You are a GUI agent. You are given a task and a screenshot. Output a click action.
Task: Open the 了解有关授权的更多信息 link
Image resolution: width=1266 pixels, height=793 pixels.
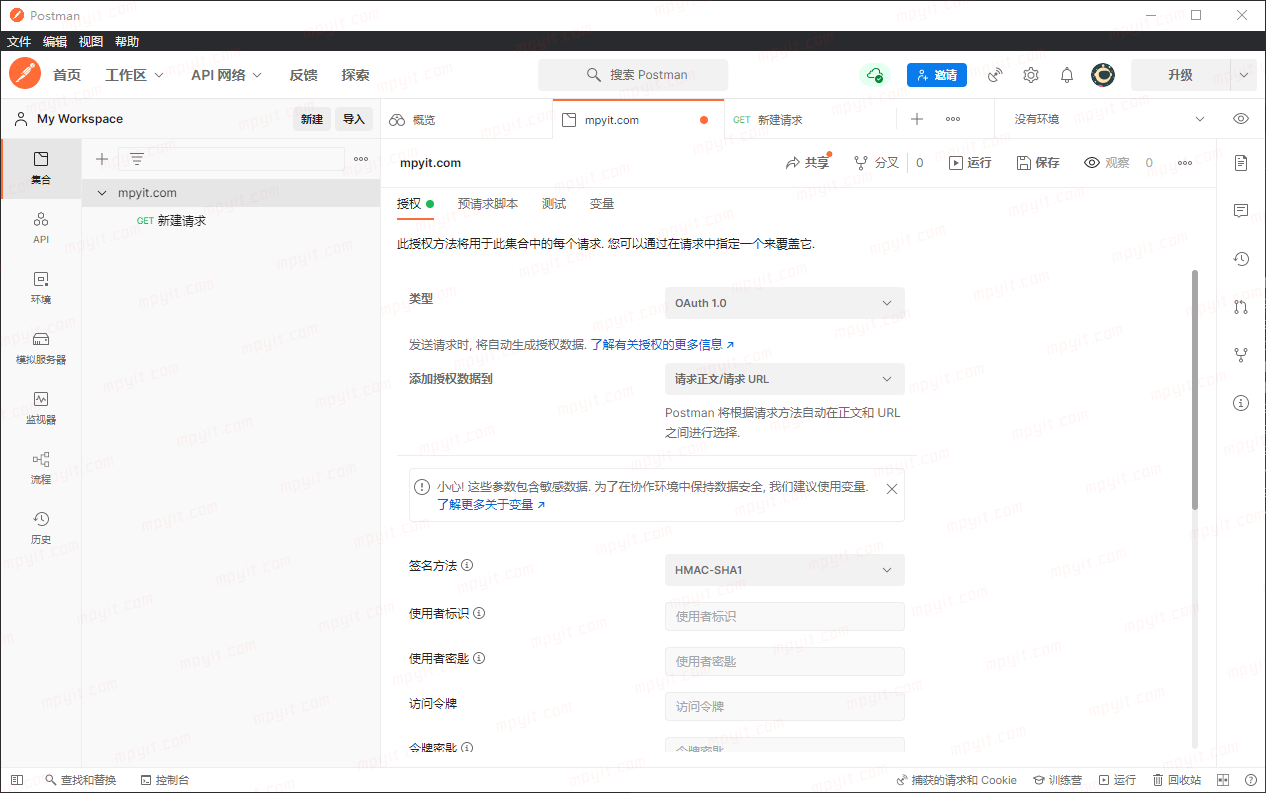[662, 345]
